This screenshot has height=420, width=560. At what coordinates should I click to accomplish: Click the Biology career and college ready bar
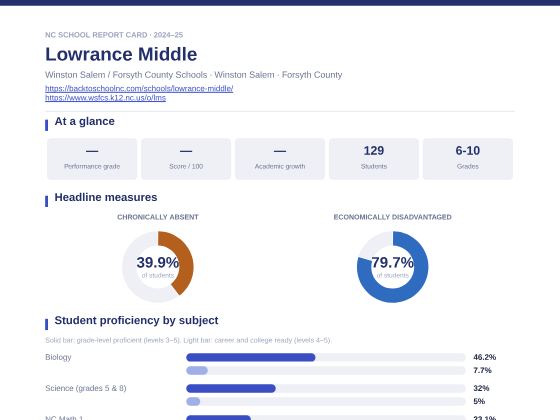pos(326,370)
